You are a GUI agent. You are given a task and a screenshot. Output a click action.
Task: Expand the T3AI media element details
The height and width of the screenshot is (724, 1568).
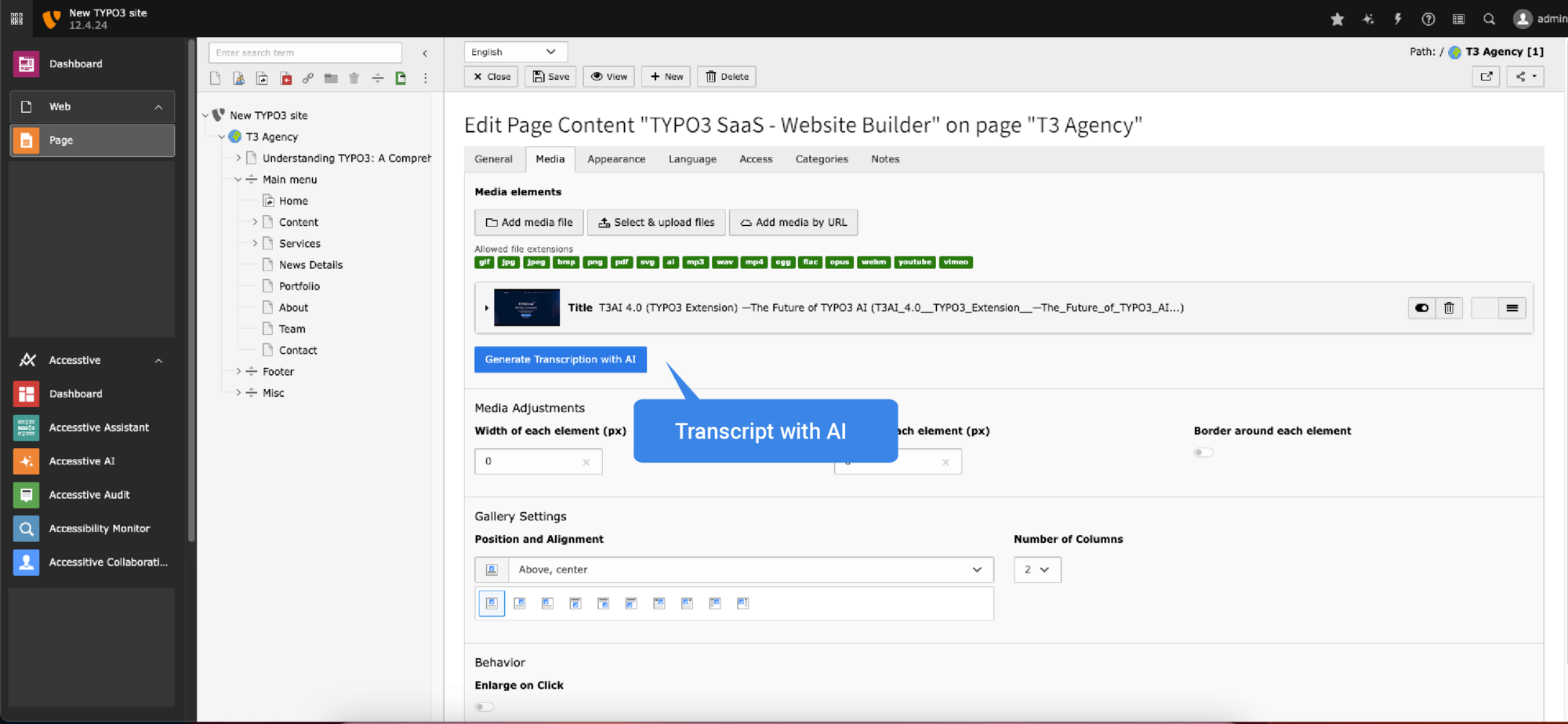pos(486,308)
